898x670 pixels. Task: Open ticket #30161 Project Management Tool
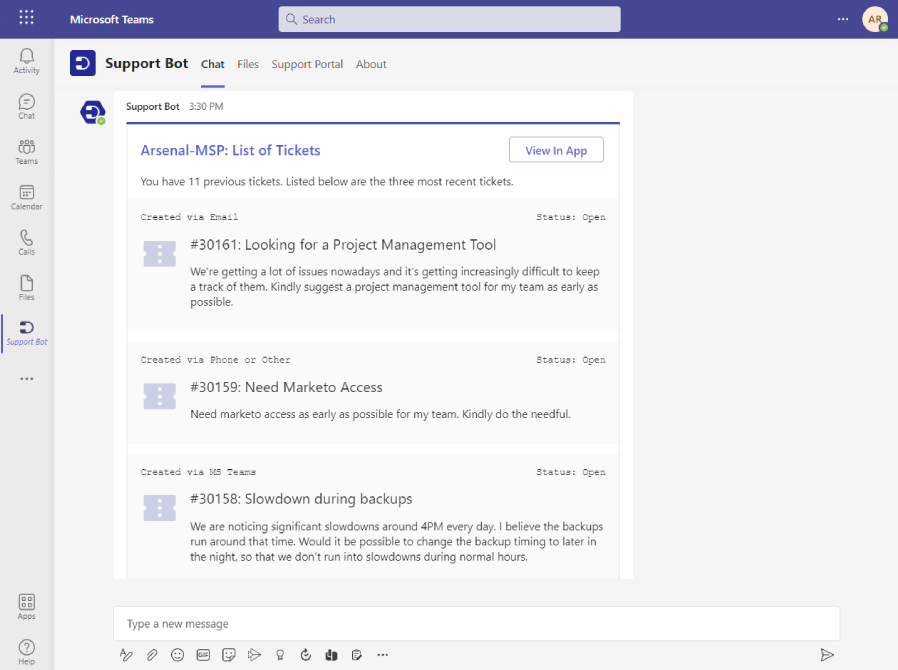(343, 245)
